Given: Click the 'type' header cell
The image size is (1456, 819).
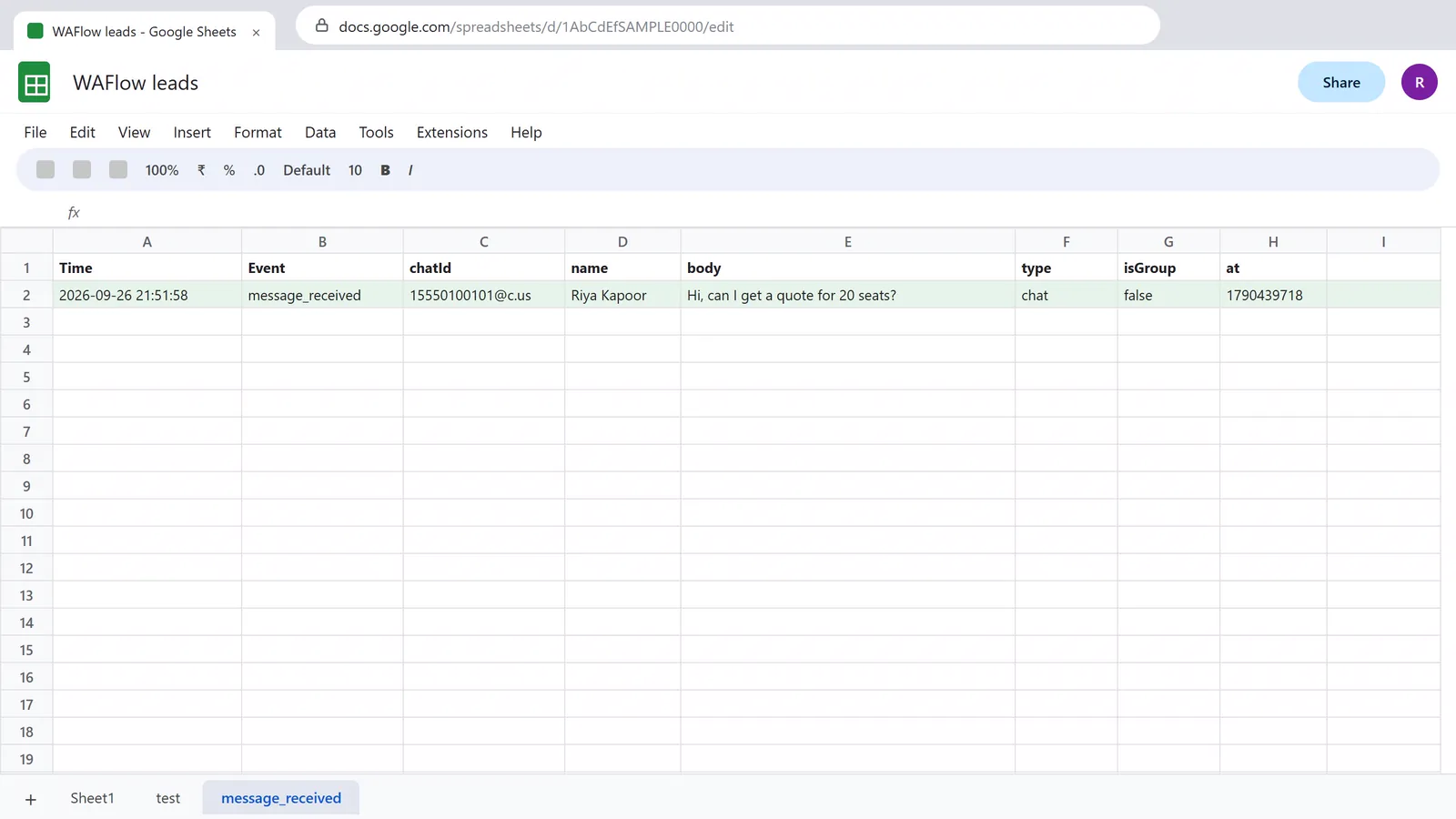Looking at the screenshot, I should click(x=1067, y=268).
